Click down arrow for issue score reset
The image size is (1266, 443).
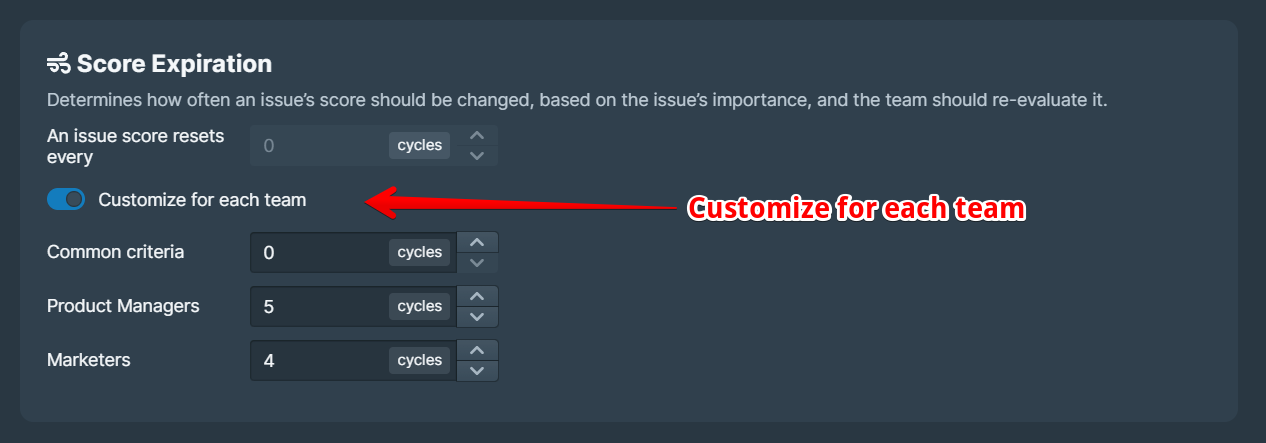point(477,155)
